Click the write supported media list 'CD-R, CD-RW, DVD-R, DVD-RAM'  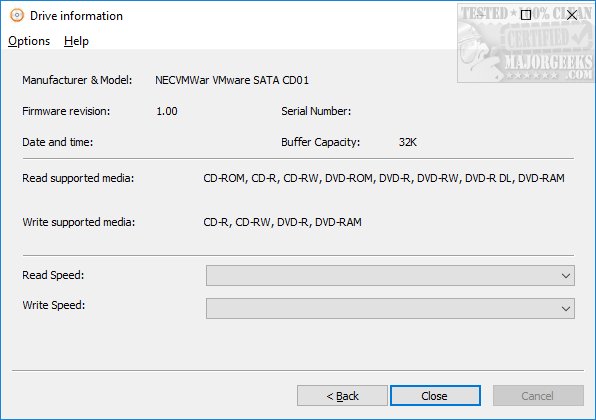[282, 222]
